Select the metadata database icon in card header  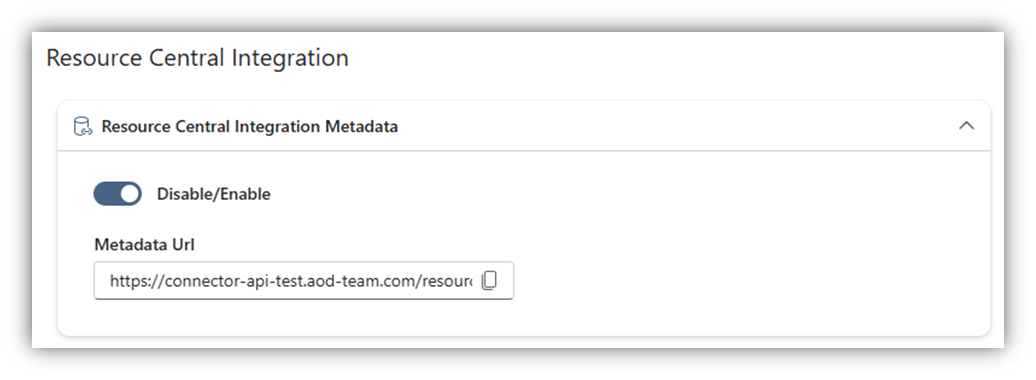(83, 126)
